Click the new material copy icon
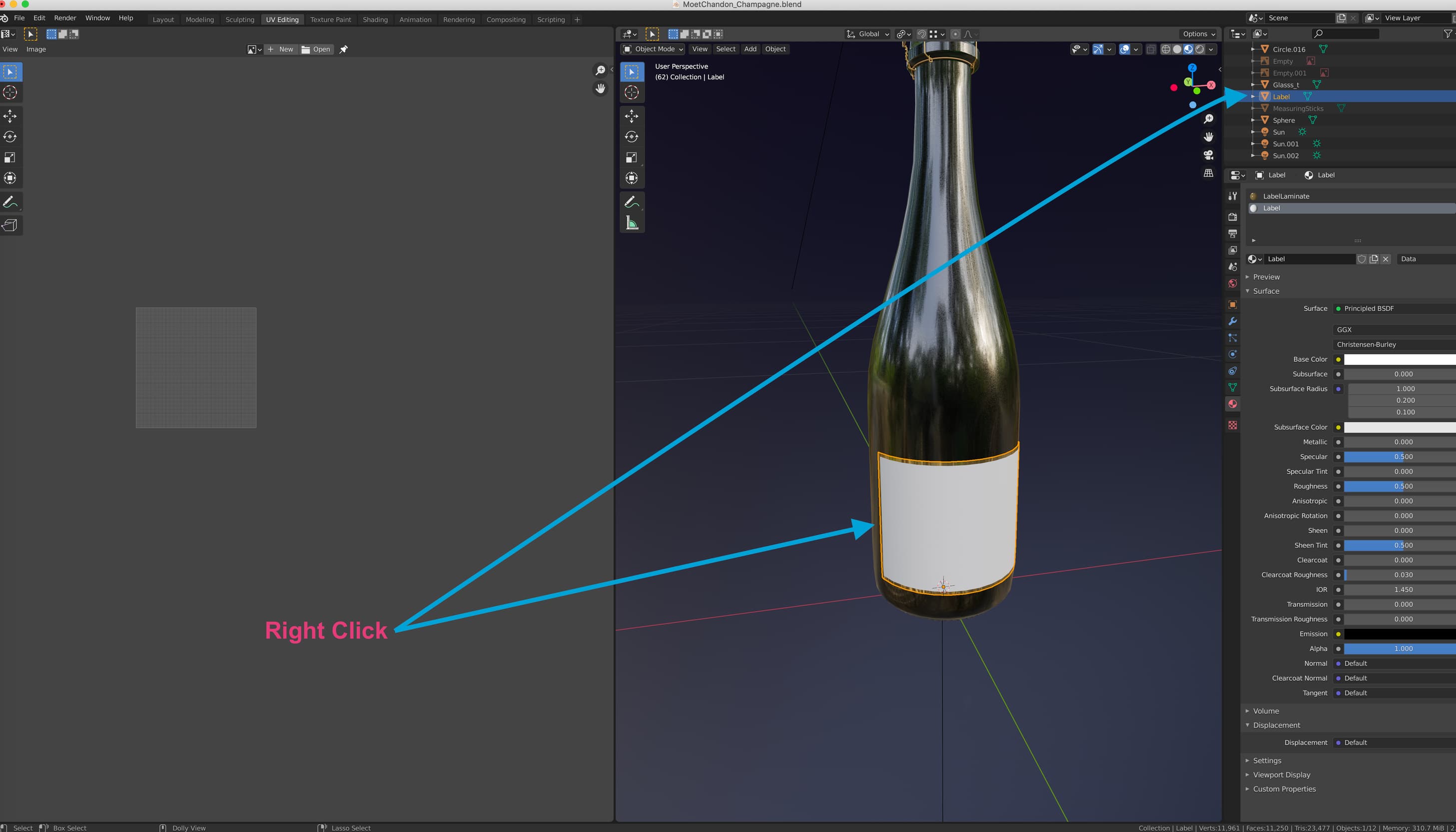Viewport: 1456px width, 832px height. coord(1374,259)
